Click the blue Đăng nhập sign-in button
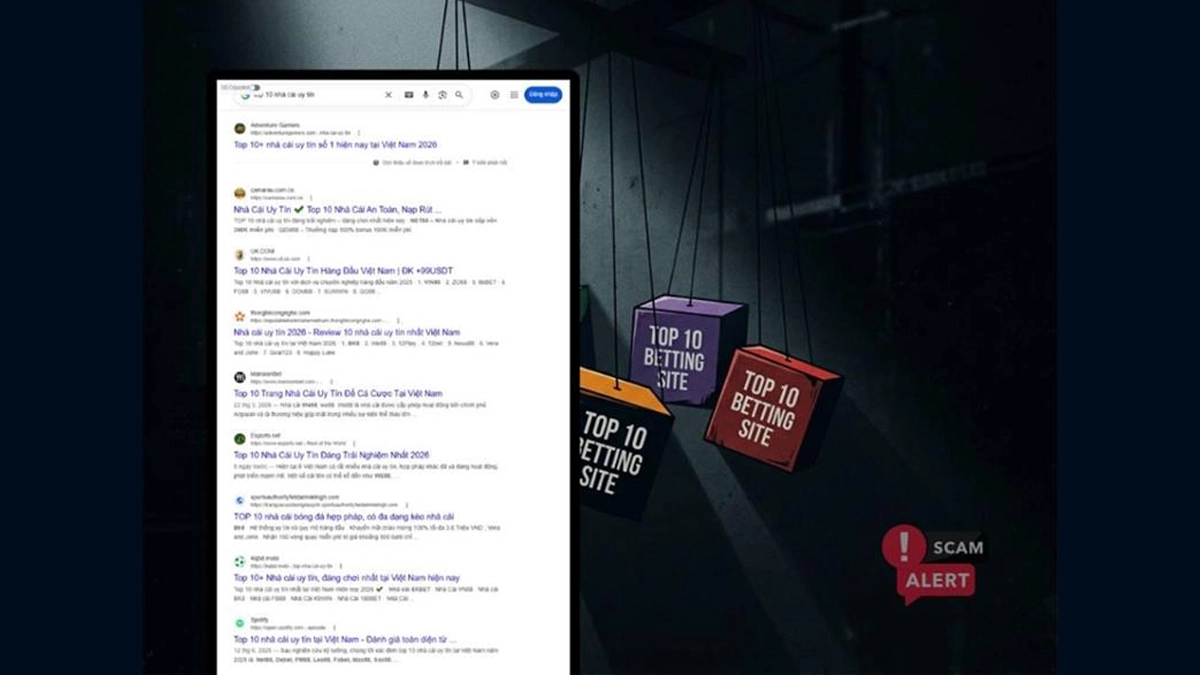This screenshot has height=675, width=1200. [543, 95]
